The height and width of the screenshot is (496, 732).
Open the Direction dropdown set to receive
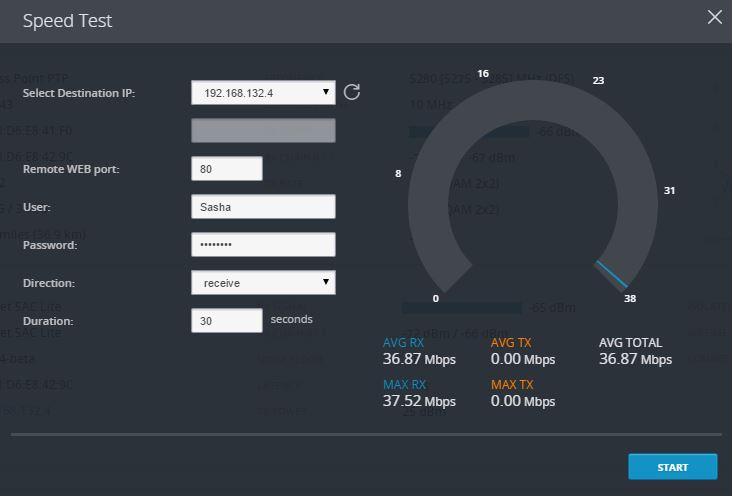[x=263, y=283]
